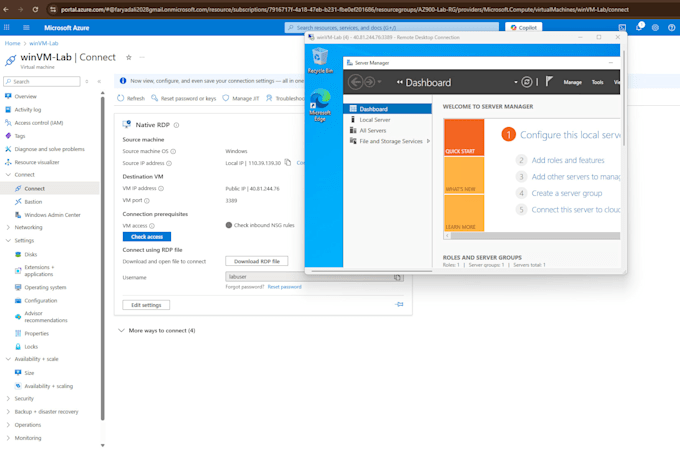Open Cloud Shell in the Azure header
The height and width of the screenshot is (451, 680).
[x=622, y=28]
